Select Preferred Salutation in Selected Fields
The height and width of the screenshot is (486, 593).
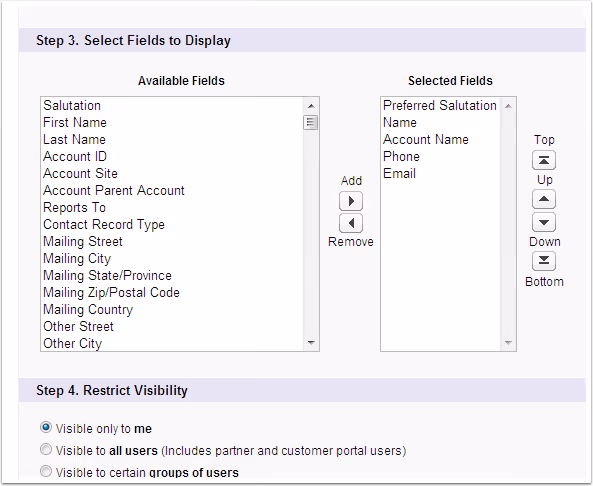point(441,106)
